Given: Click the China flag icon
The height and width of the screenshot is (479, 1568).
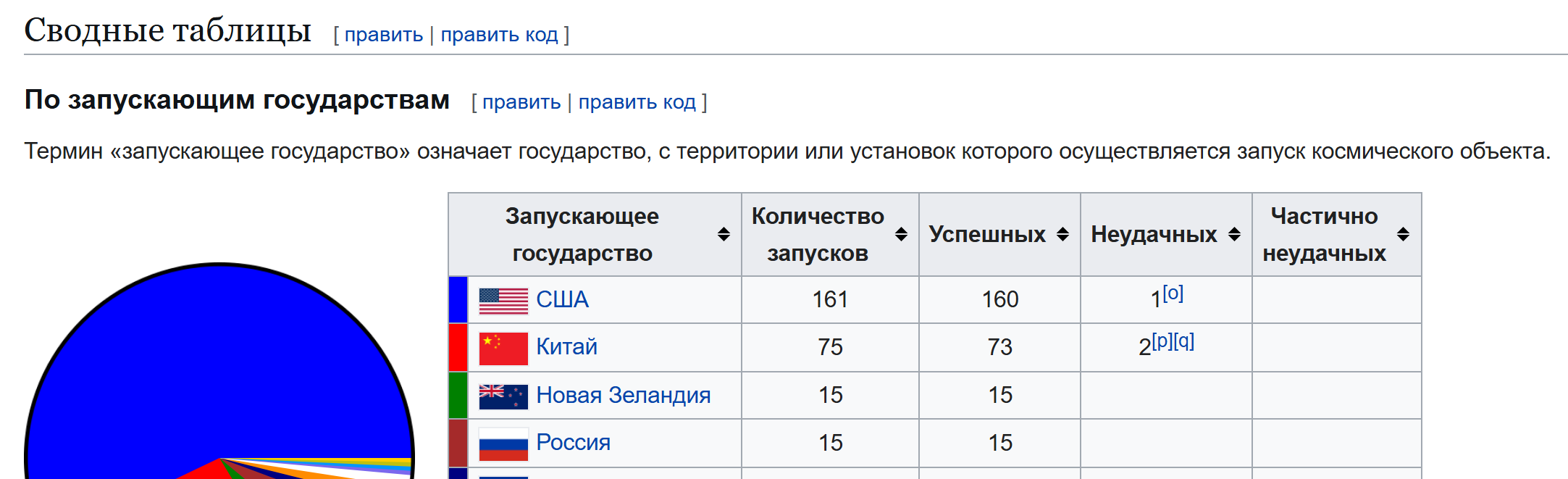Looking at the screenshot, I should click(x=503, y=348).
